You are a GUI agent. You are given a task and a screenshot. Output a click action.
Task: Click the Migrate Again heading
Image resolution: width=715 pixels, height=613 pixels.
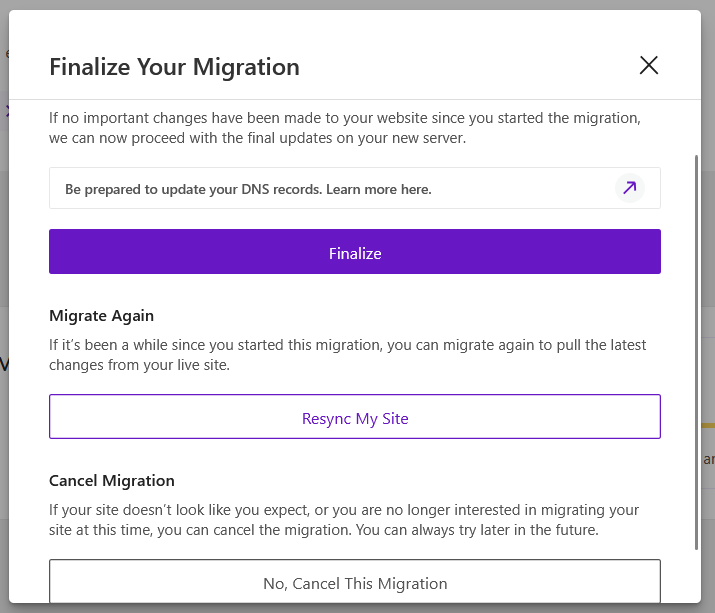click(x=101, y=315)
